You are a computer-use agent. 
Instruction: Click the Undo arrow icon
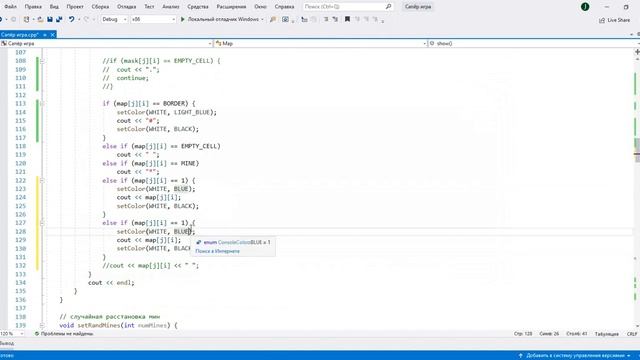click(x=71, y=19)
